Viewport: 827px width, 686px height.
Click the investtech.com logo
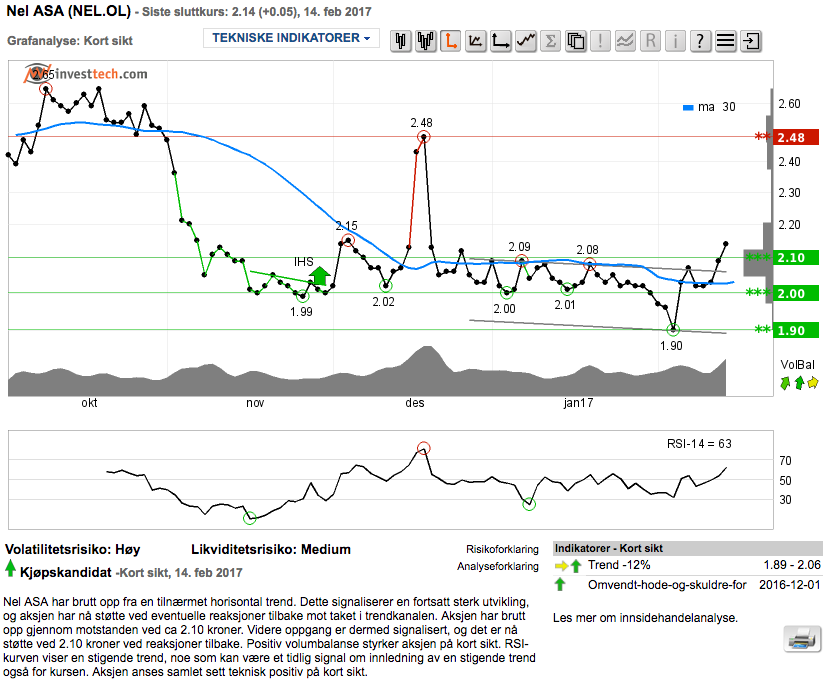point(86,74)
